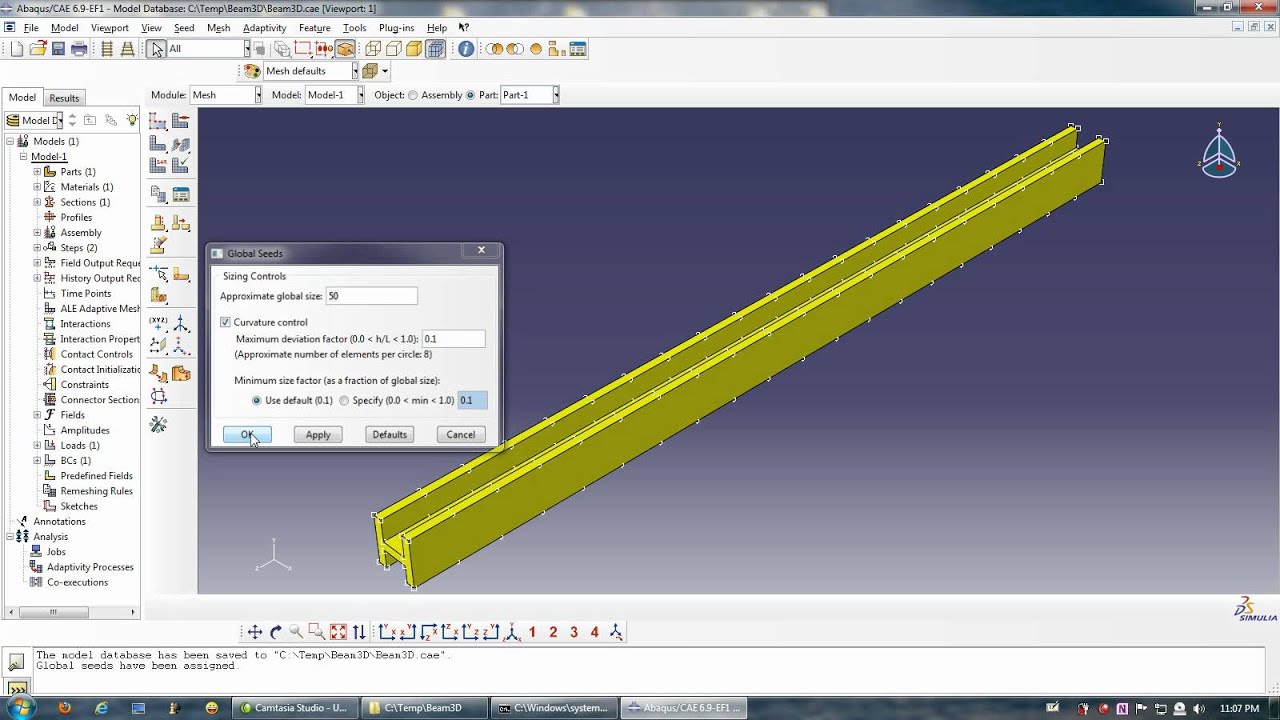This screenshot has width=1280, height=720.
Task: Select the Jobs item in the tree
Action: 56,552
